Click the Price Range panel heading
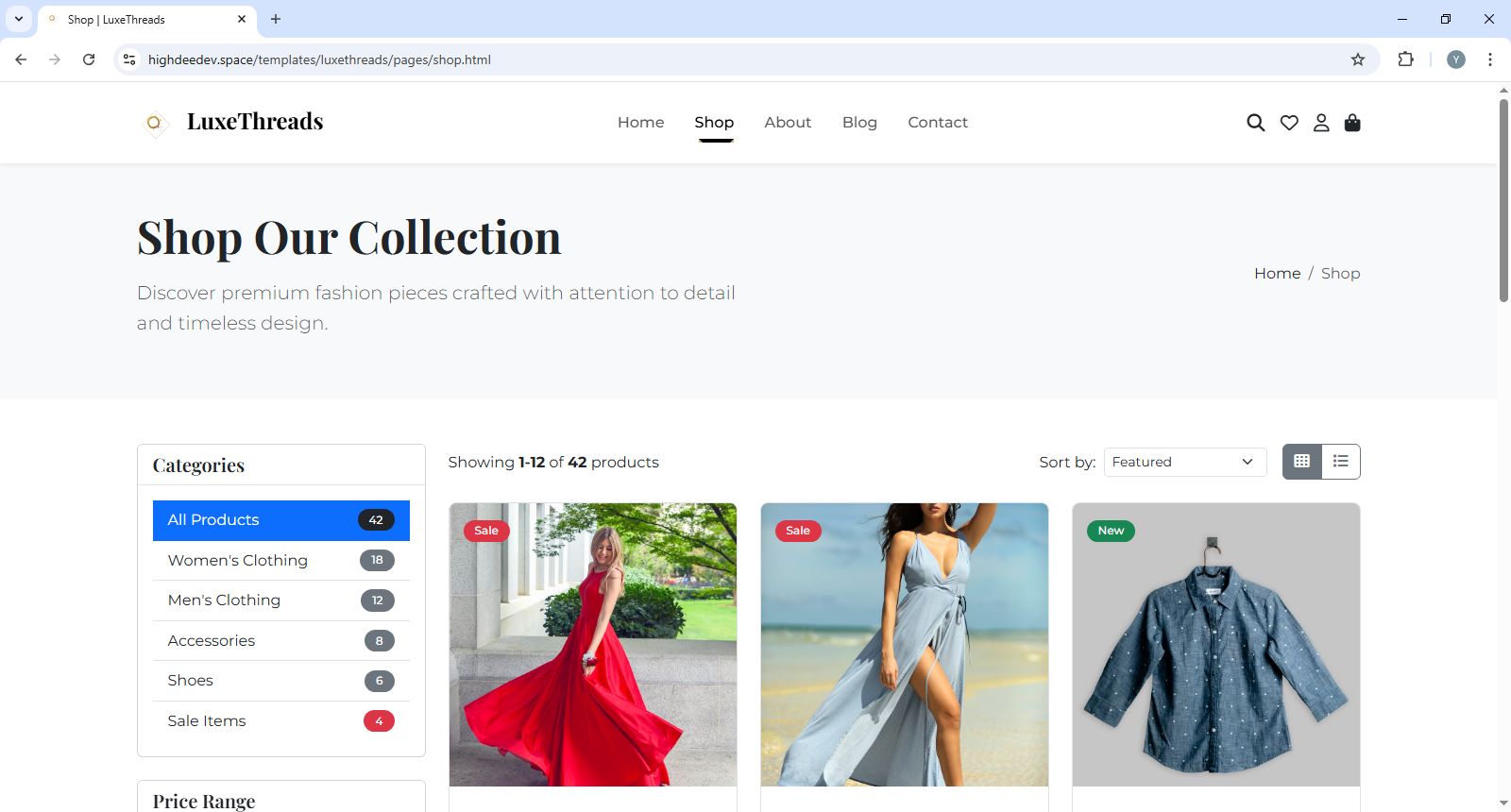The width and height of the screenshot is (1511, 812). click(x=204, y=801)
